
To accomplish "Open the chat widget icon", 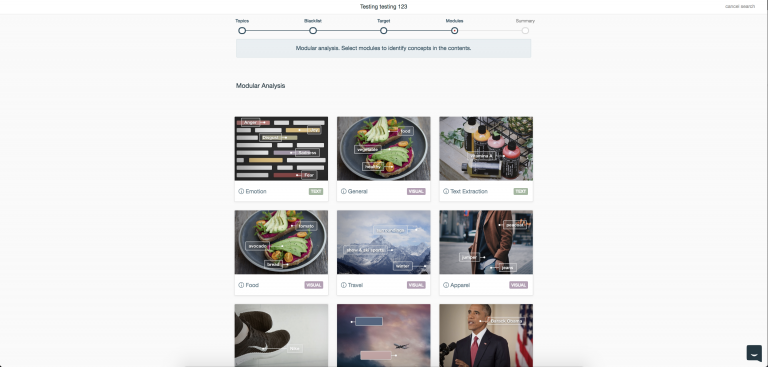I will [754, 353].
